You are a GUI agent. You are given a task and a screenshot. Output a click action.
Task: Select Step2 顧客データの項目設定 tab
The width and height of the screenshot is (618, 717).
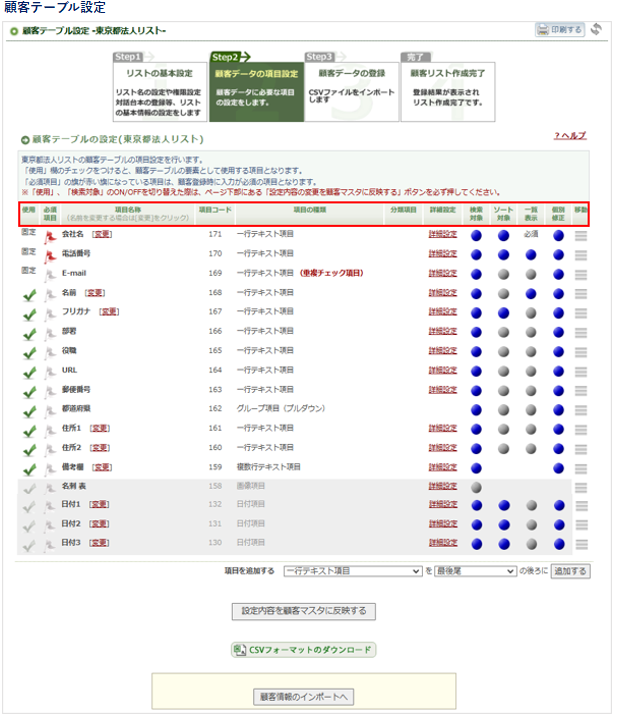[x=257, y=87]
